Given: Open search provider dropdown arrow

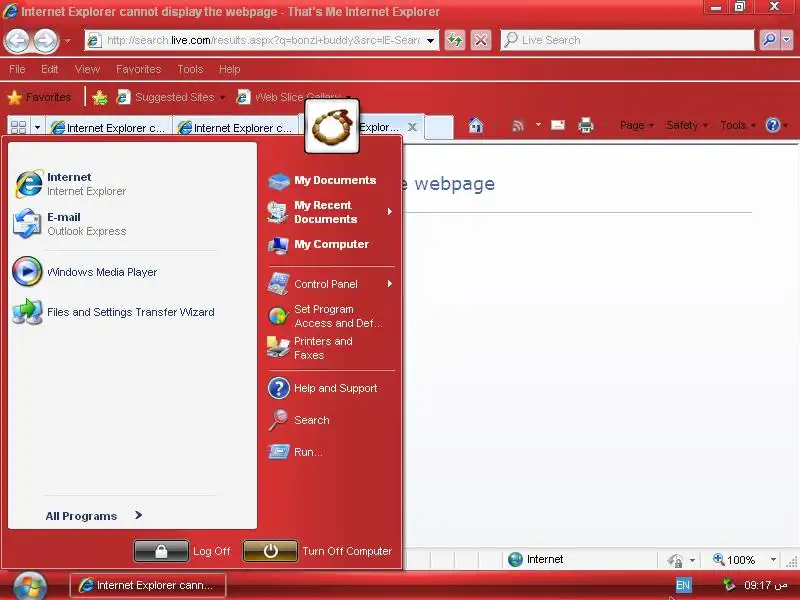Looking at the screenshot, I should coord(786,40).
